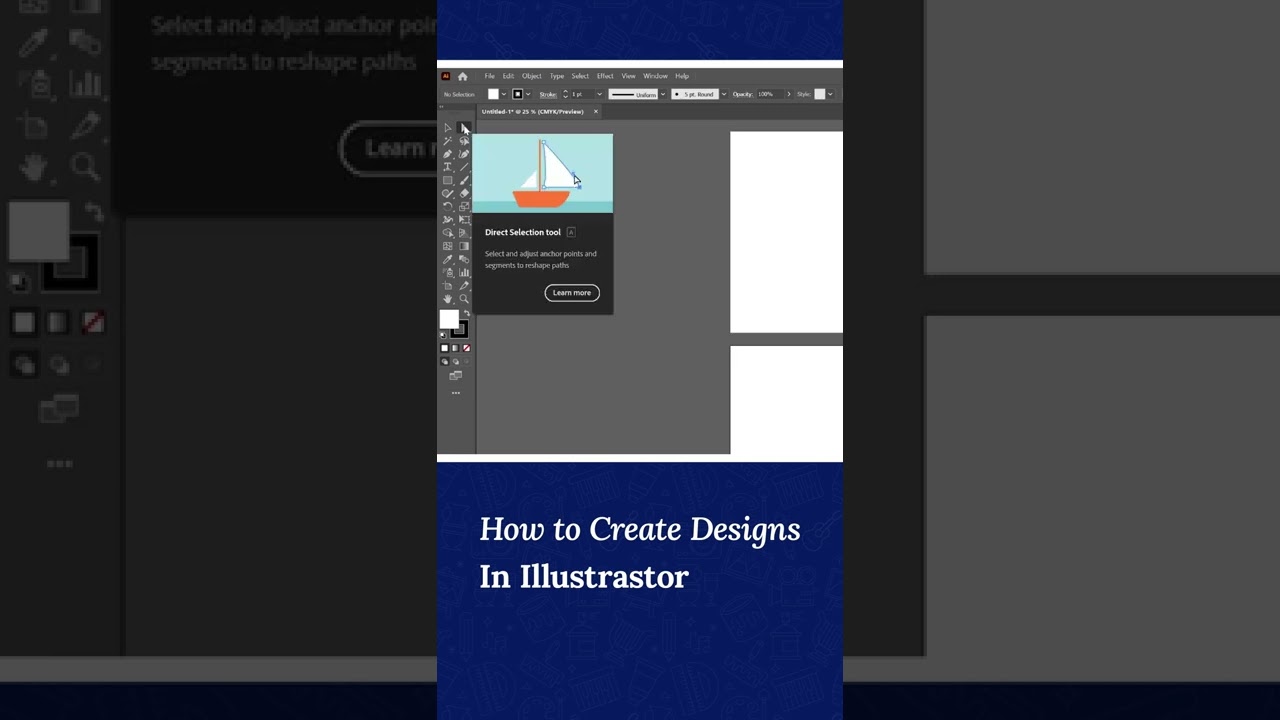Expand the Opacity arrow
This screenshot has width=1280, height=720.
point(788,94)
